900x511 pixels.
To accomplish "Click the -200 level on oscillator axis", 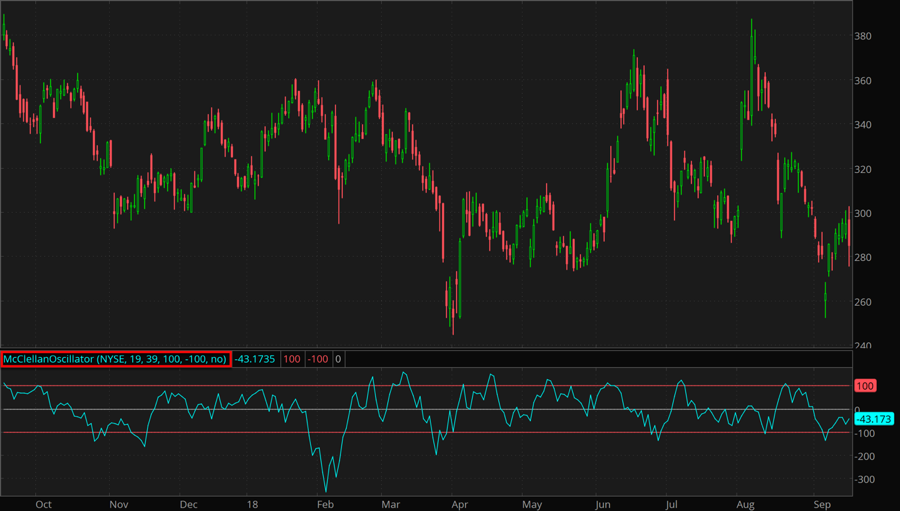I will (866, 457).
